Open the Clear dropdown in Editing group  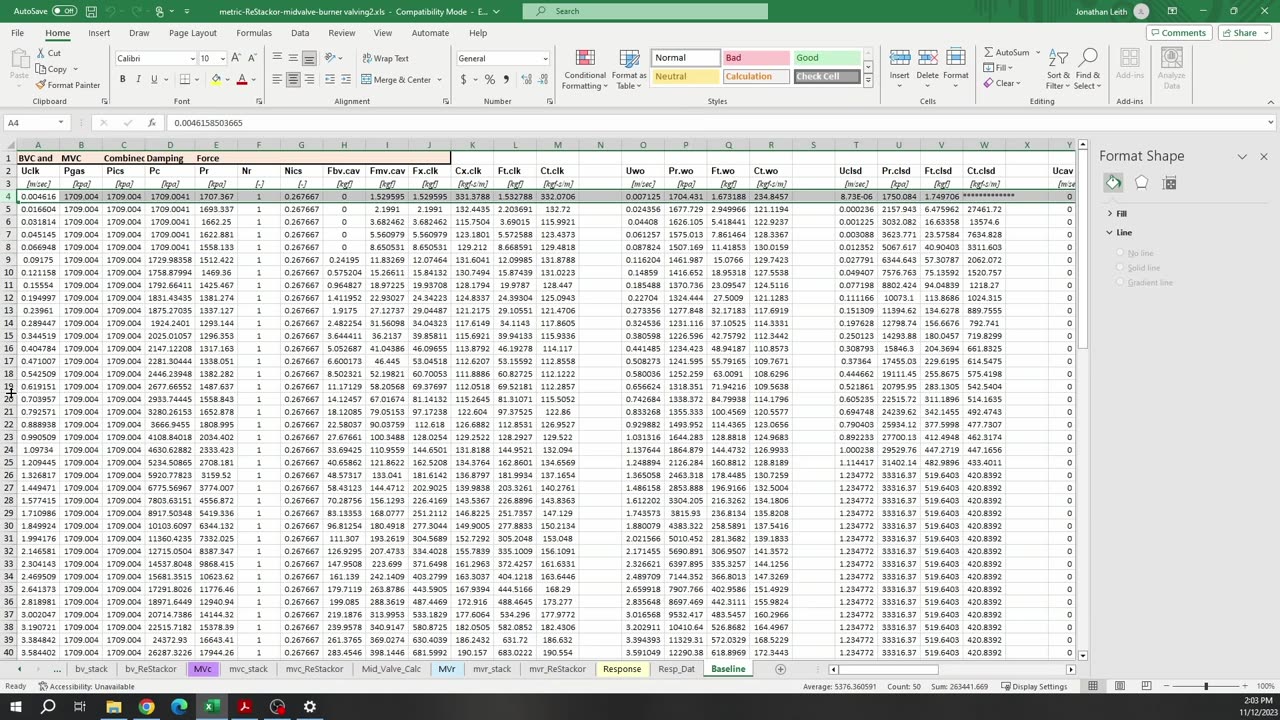(x=1002, y=83)
